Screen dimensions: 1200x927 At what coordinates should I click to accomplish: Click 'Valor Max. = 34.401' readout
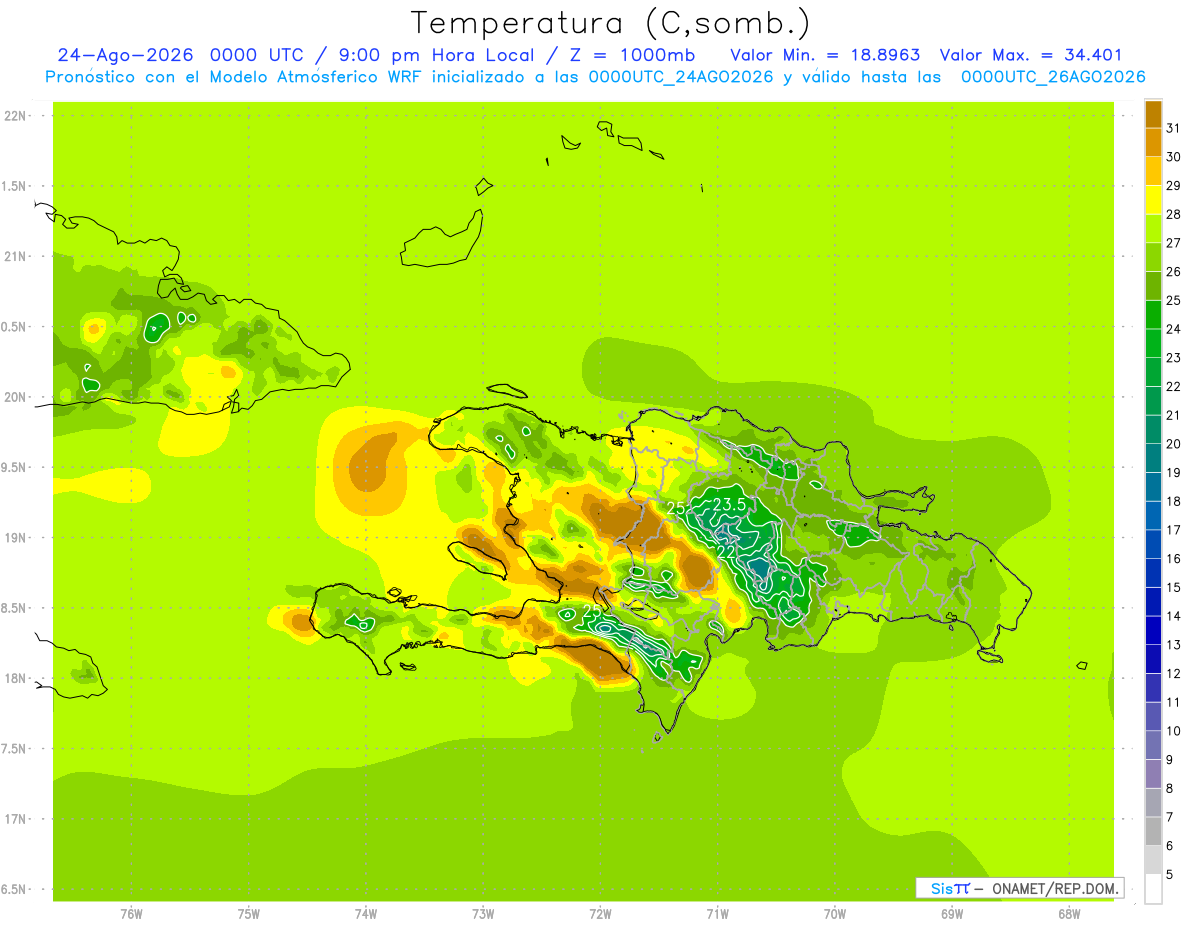1031,55
